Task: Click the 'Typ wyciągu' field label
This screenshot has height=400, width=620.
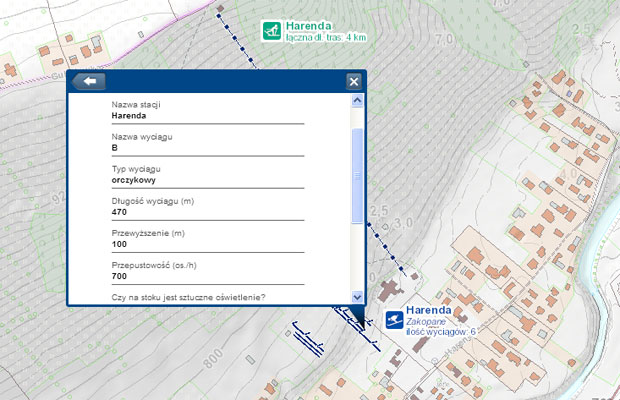Action: pos(136,169)
